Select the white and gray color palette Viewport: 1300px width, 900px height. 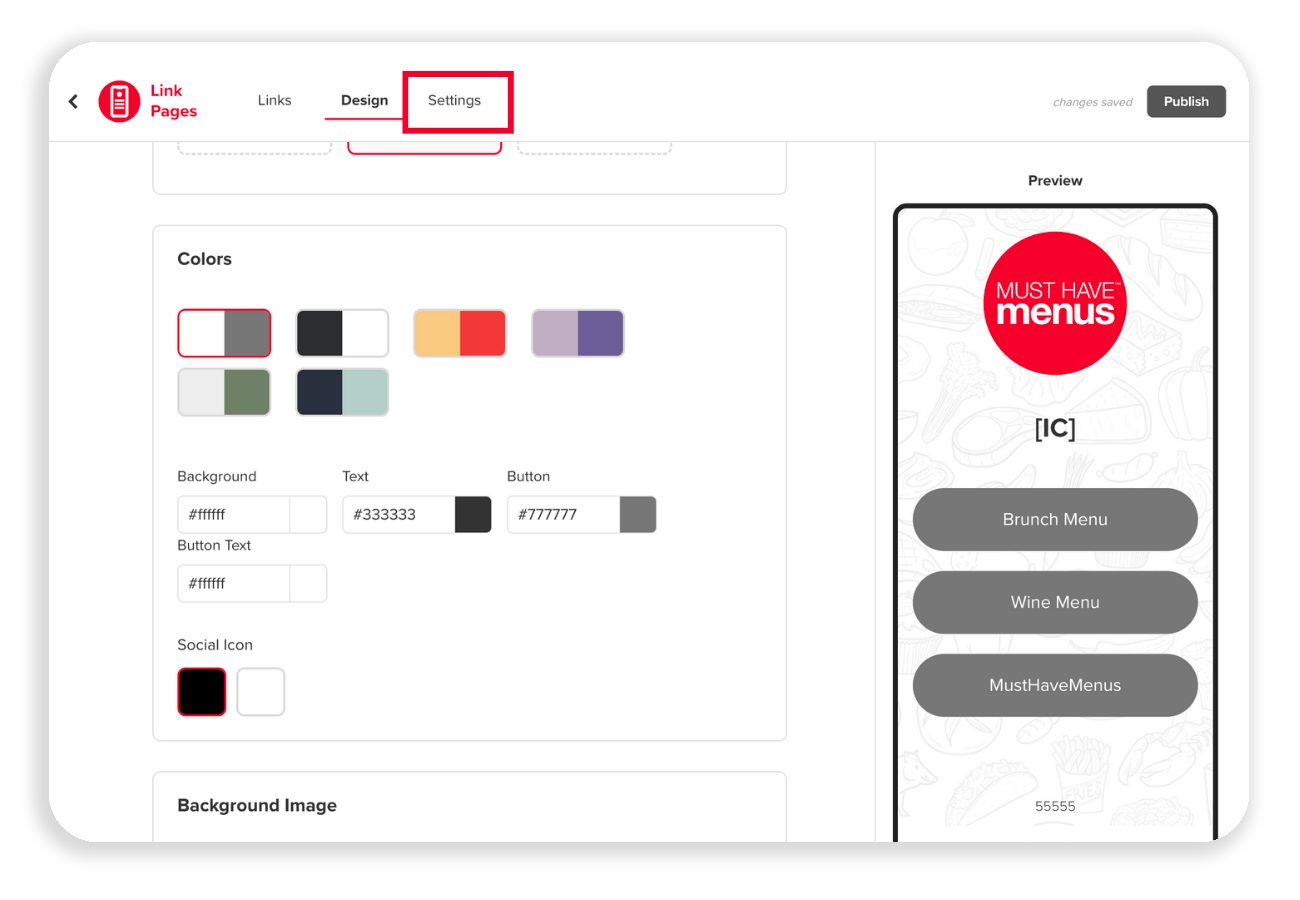click(x=224, y=333)
